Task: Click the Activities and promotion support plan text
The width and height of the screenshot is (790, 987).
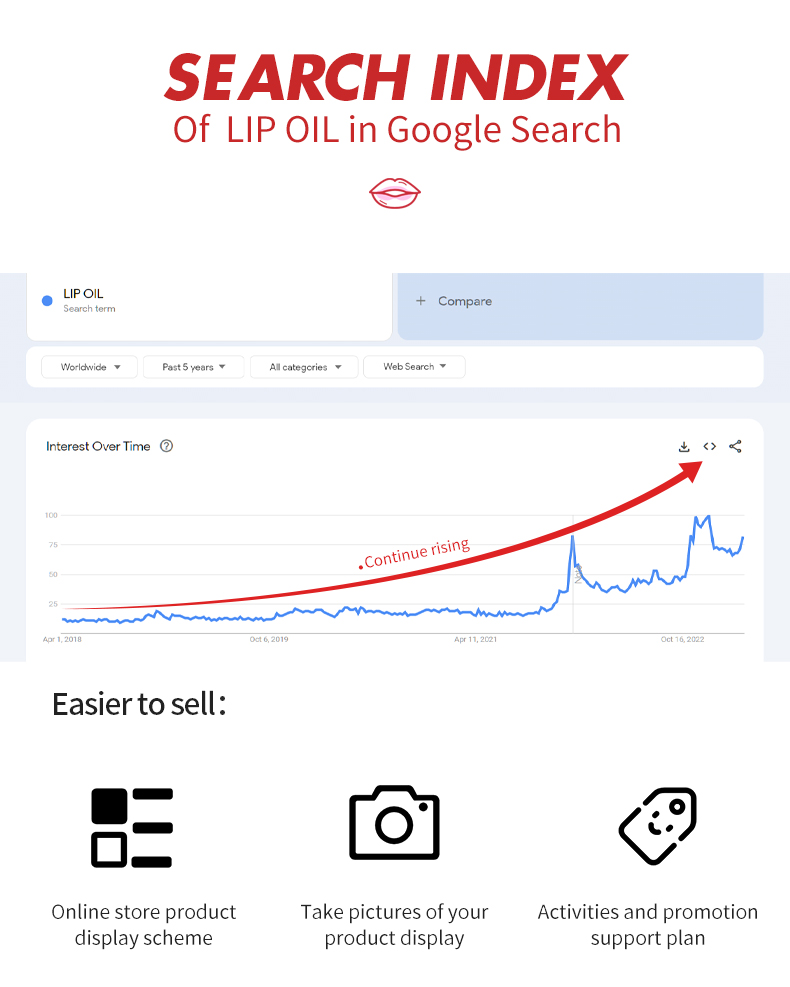Action: pyautogui.click(x=648, y=925)
